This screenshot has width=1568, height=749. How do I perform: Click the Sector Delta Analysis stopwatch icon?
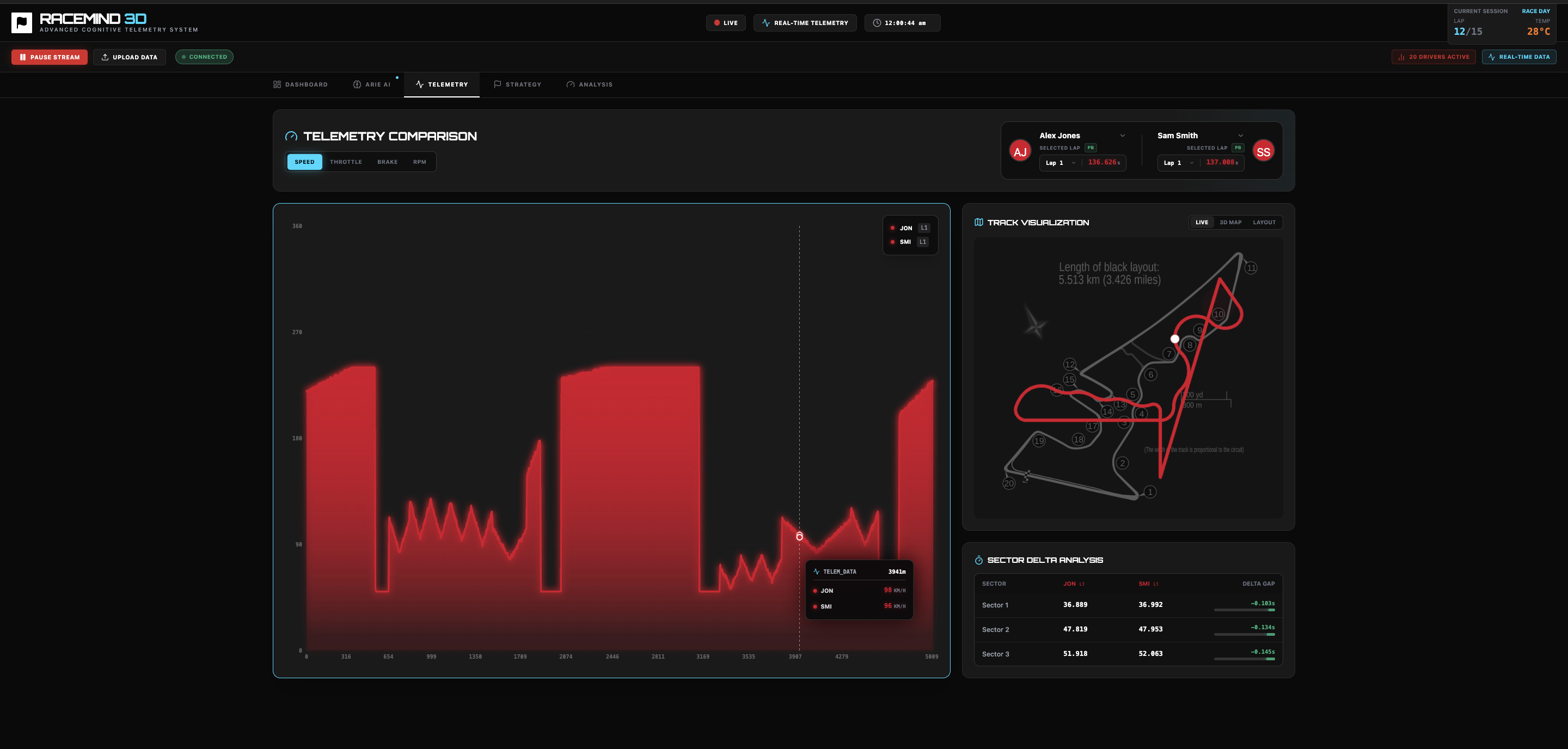tap(978, 560)
